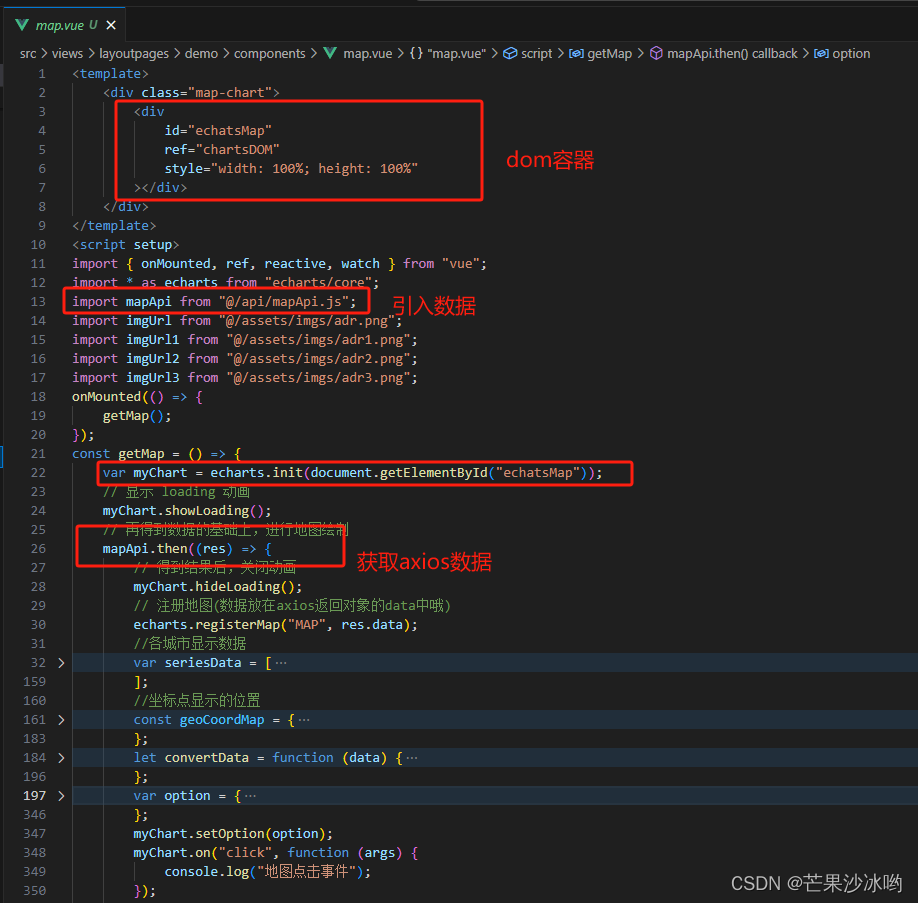Expand folded geoCoordMap at line 161
Viewport: 918px width, 903px height.
tap(61, 720)
